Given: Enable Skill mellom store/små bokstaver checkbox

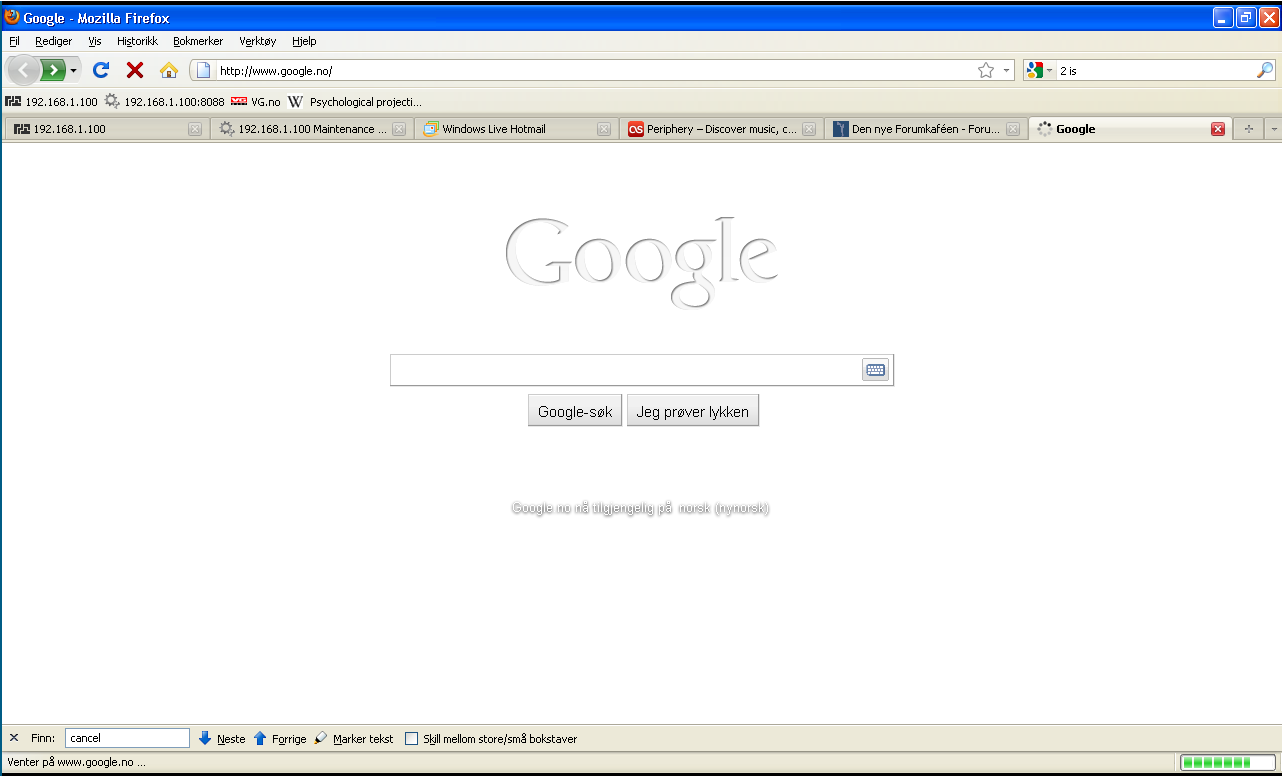Looking at the screenshot, I should (x=411, y=739).
